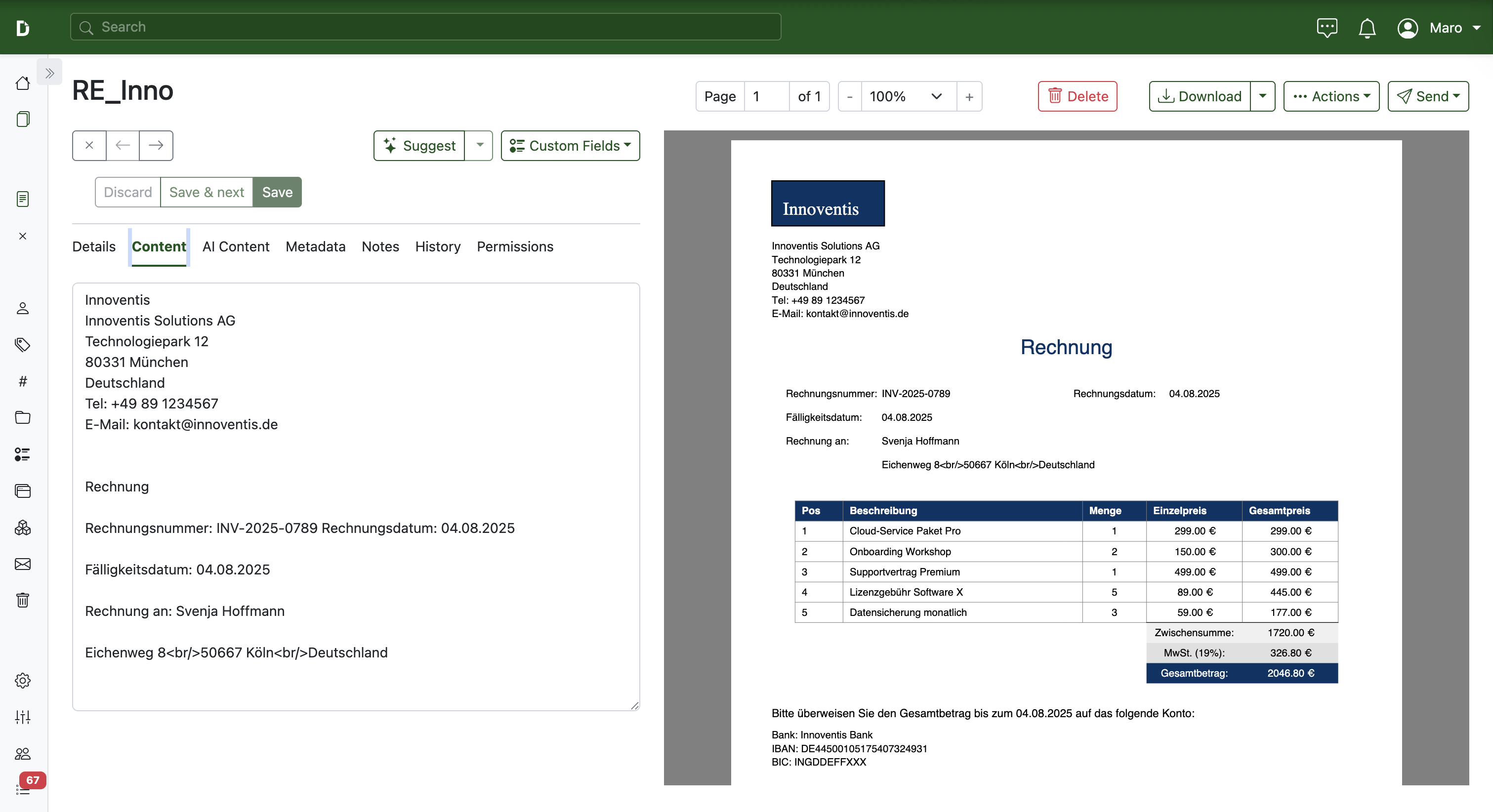
Task: Open the Suggest dropdown arrow
Action: point(479,146)
